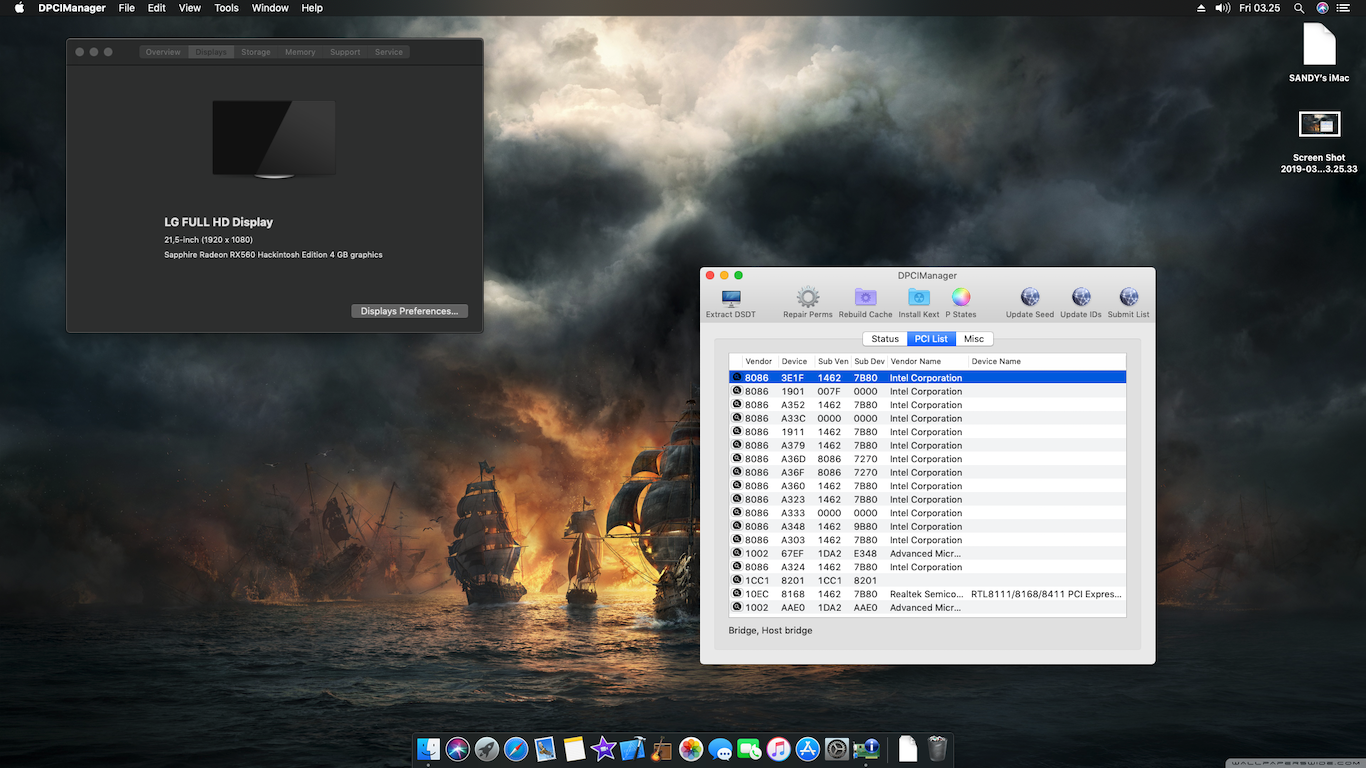Viewport: 1366px width, 768px height.
Task: Open Install Kext tool
Action: click(x=919, y=303)
